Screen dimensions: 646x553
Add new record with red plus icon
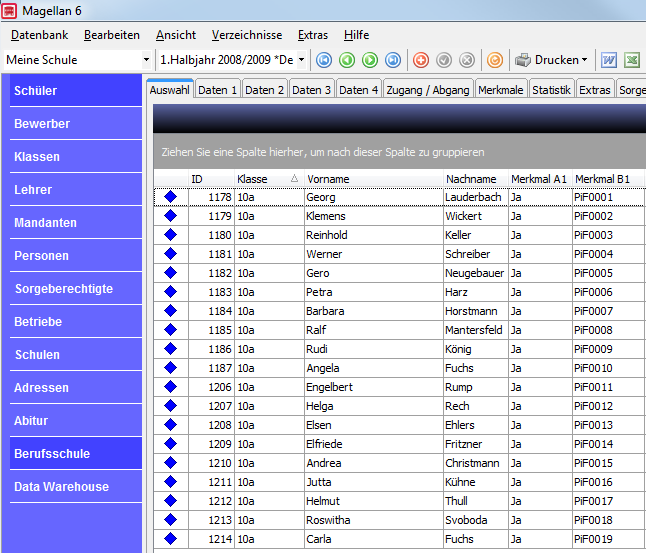coord(421,60)
